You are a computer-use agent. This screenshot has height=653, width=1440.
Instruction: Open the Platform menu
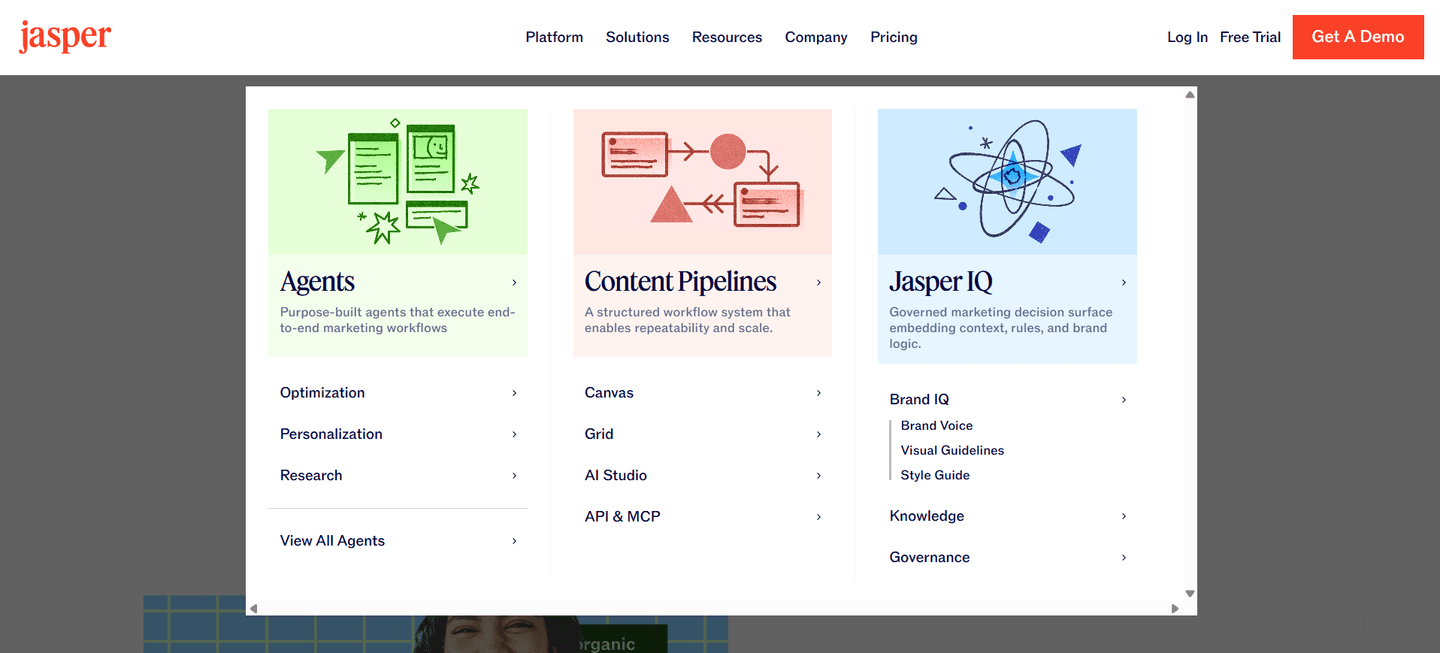click(554, 37)
